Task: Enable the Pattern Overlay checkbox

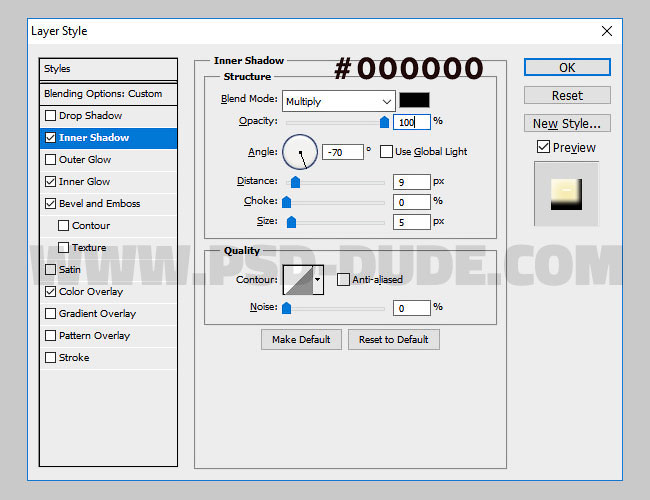Action: tap(50, 335)
